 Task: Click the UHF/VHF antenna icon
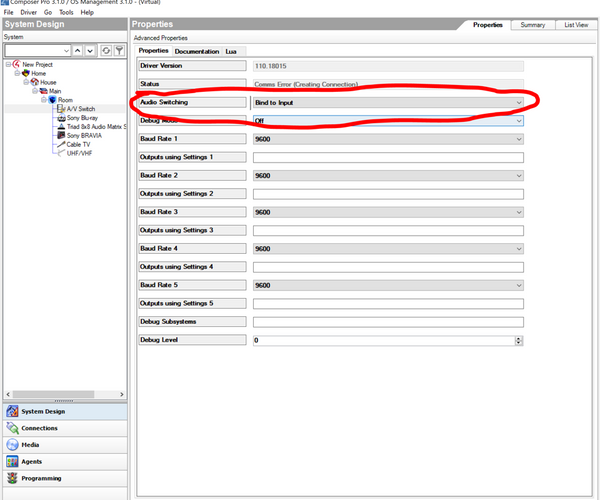[x=61, y=153]
